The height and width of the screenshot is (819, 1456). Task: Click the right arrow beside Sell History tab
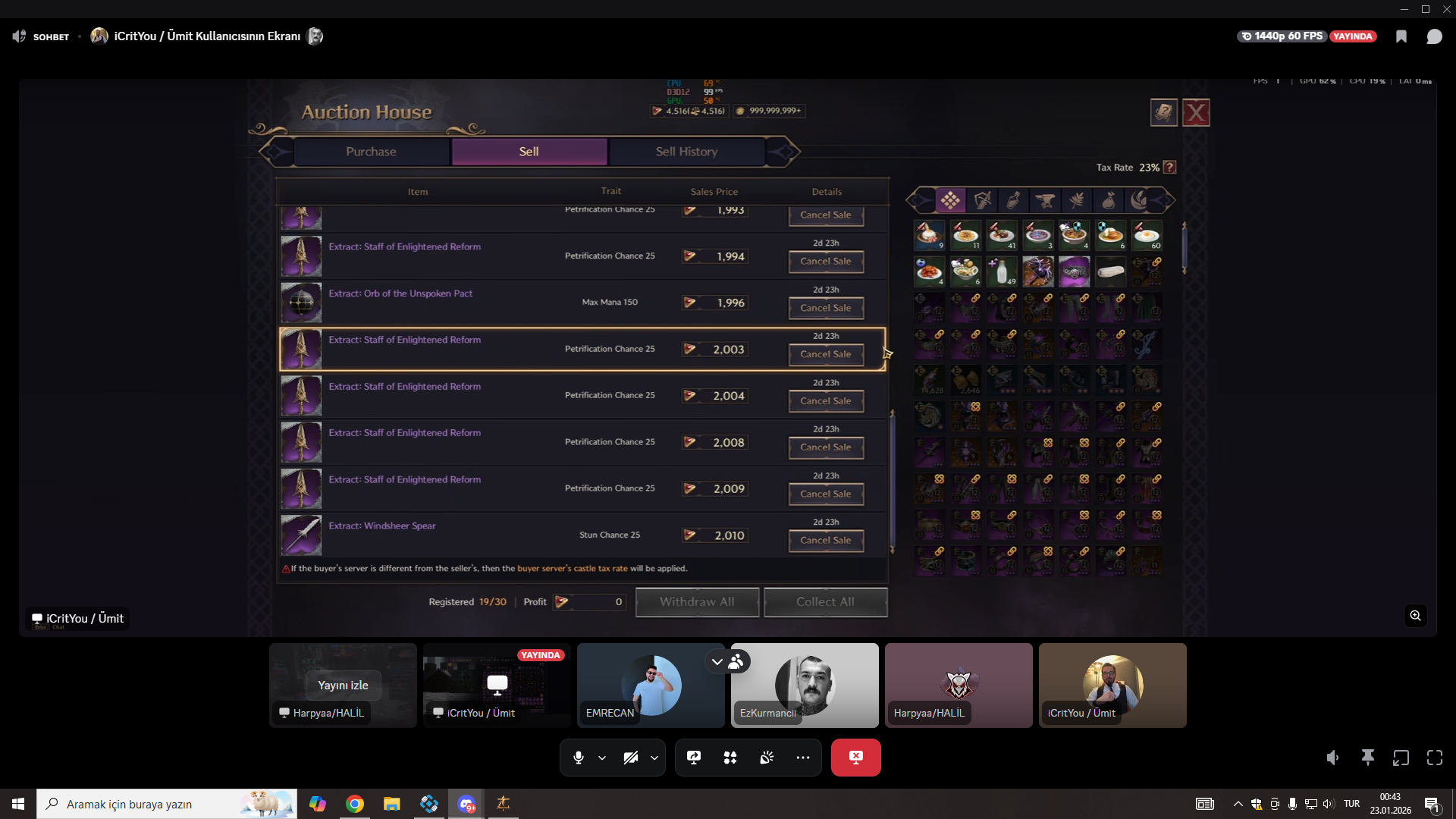(x=783, y=152)
